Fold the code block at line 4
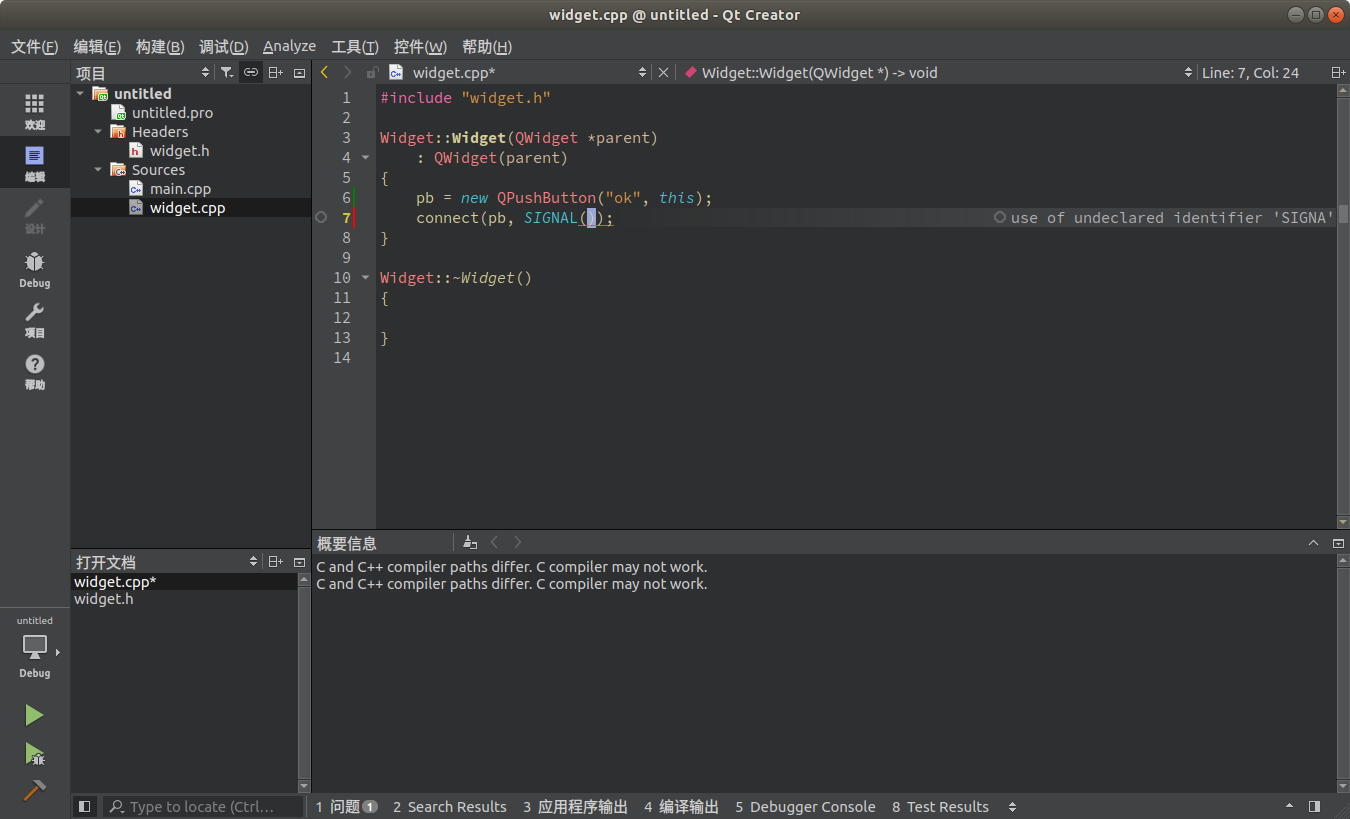 click(x=365, y=157)
